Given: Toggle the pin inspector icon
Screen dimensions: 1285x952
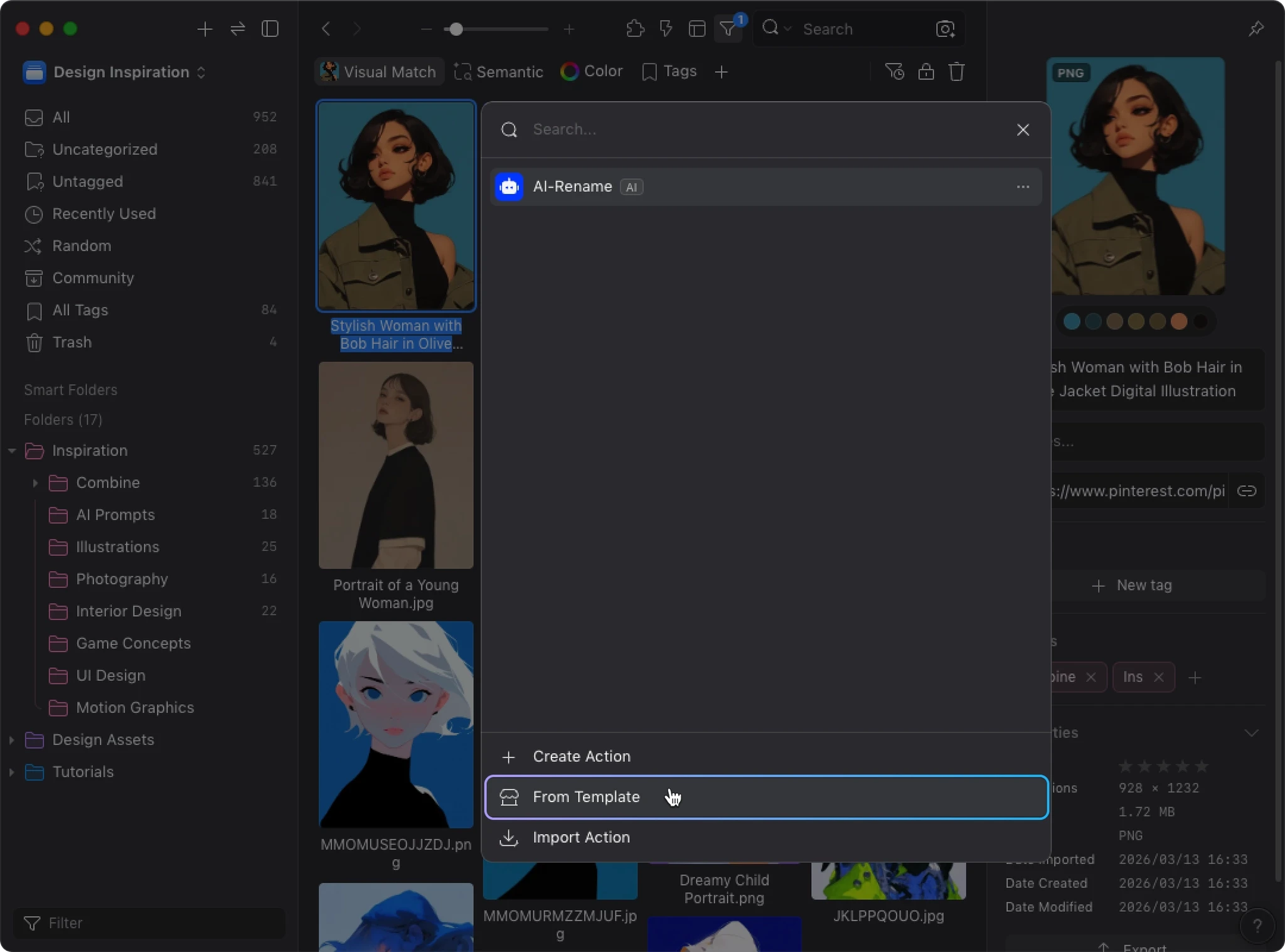Looking at the screenshot, I should 1256,29.
